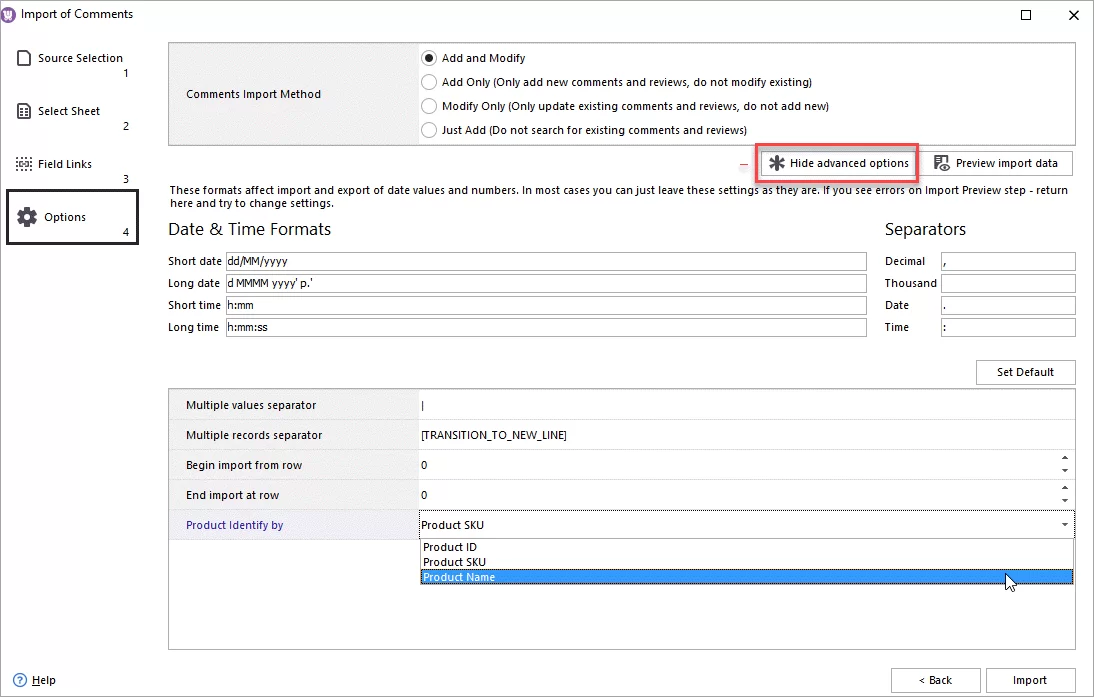1094x697 pixels.
Task: Open the Select Sheet step icon
Action: point(24,110)
